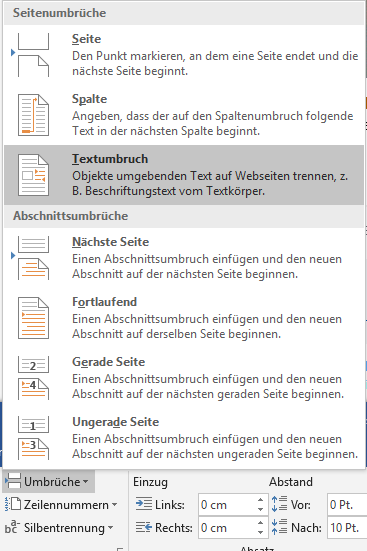Click the spacing-before icon next to Vor

(280, 504)
